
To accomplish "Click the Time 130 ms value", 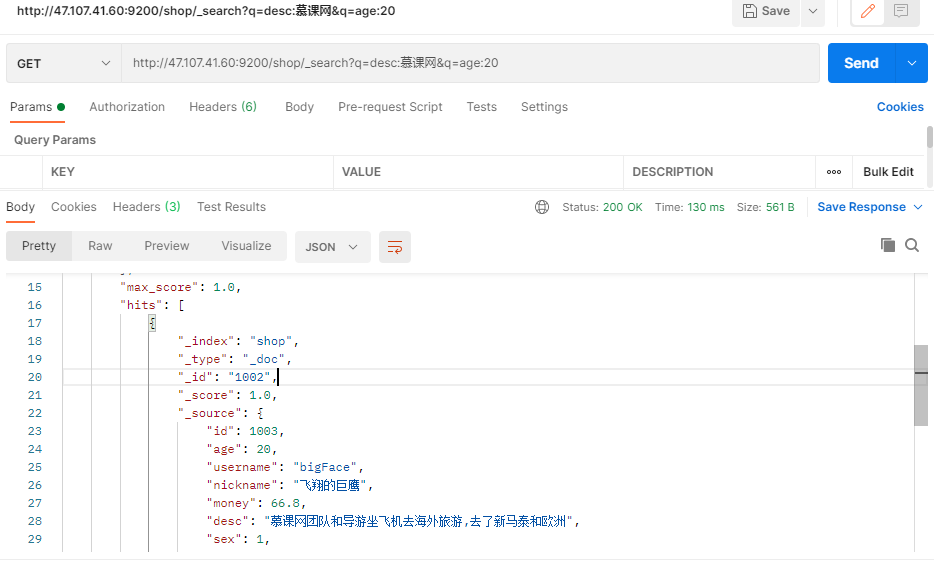I will 706,207.
